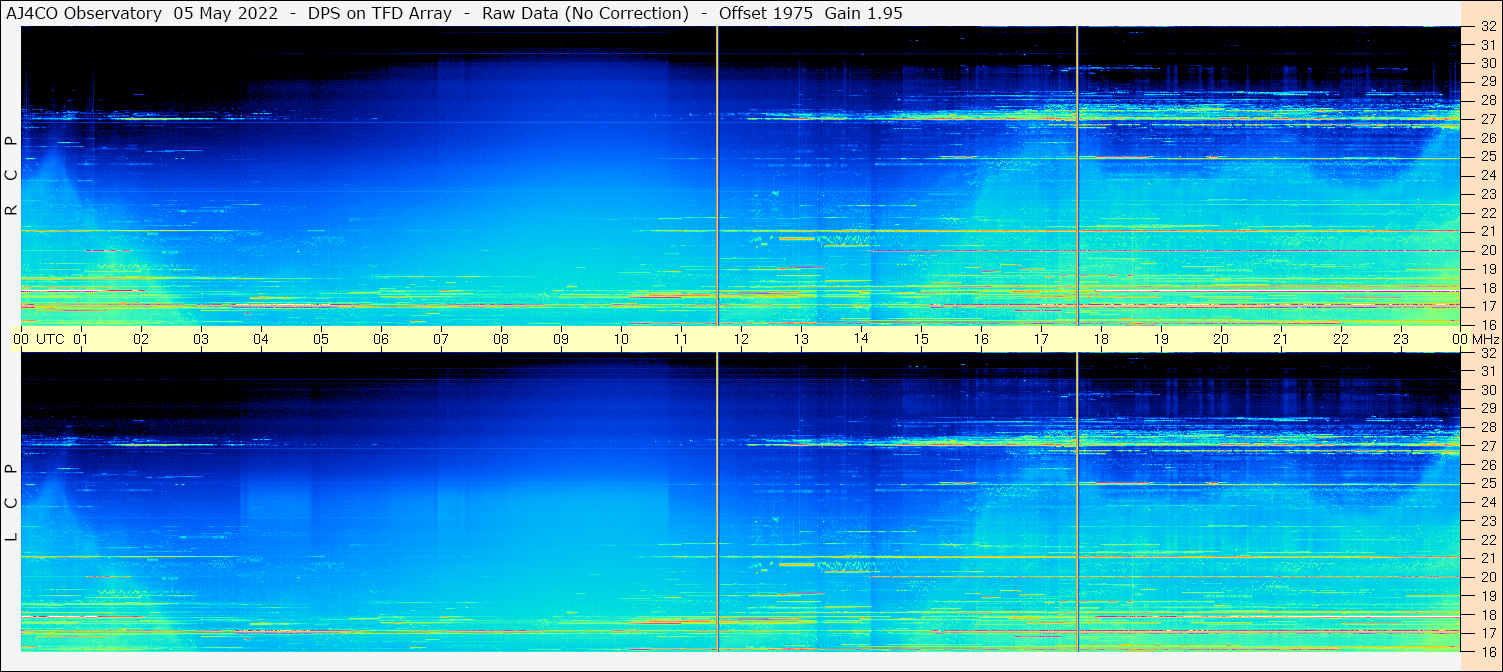This screenshot has height=672, width=1503.
Task: Select hour tick "20" on UTC axis
Action: pyautogui.click(x=1221, y=339)
